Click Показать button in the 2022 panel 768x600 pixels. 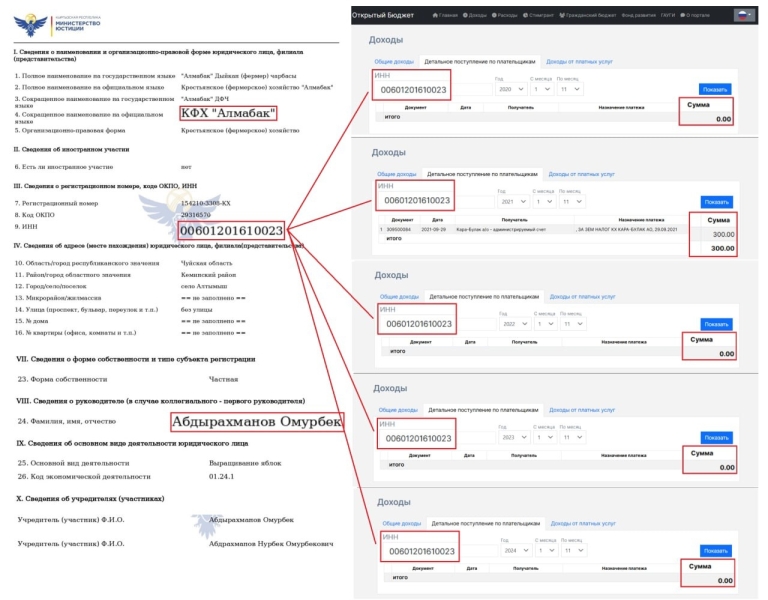point(716,324)
